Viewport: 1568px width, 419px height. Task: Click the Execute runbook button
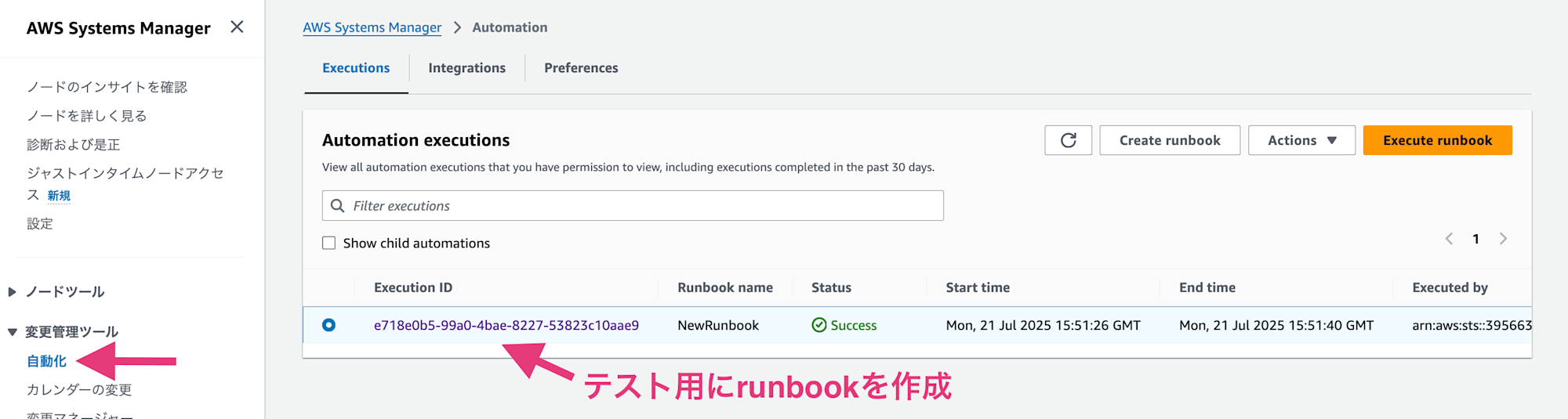click(x=1437, y=140)
